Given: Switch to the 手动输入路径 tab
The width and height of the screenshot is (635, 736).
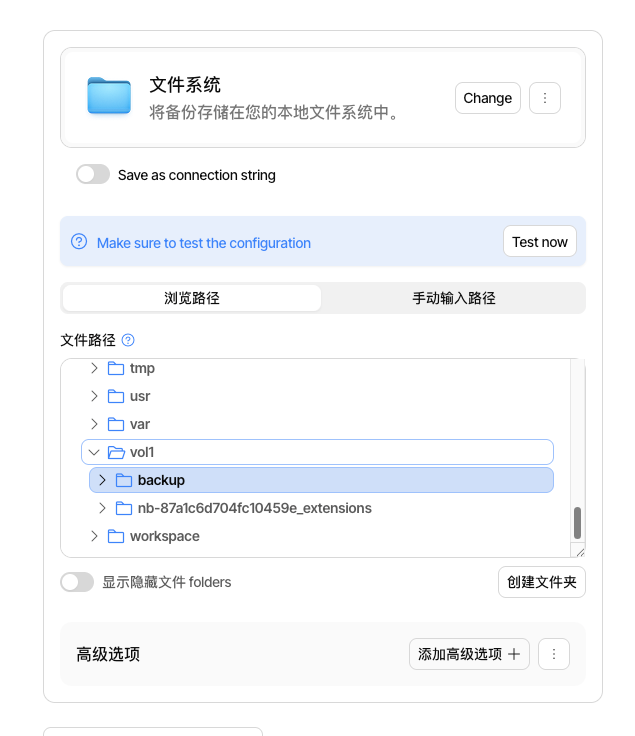Looking at the screenshot, I should (x=454, y=298).
